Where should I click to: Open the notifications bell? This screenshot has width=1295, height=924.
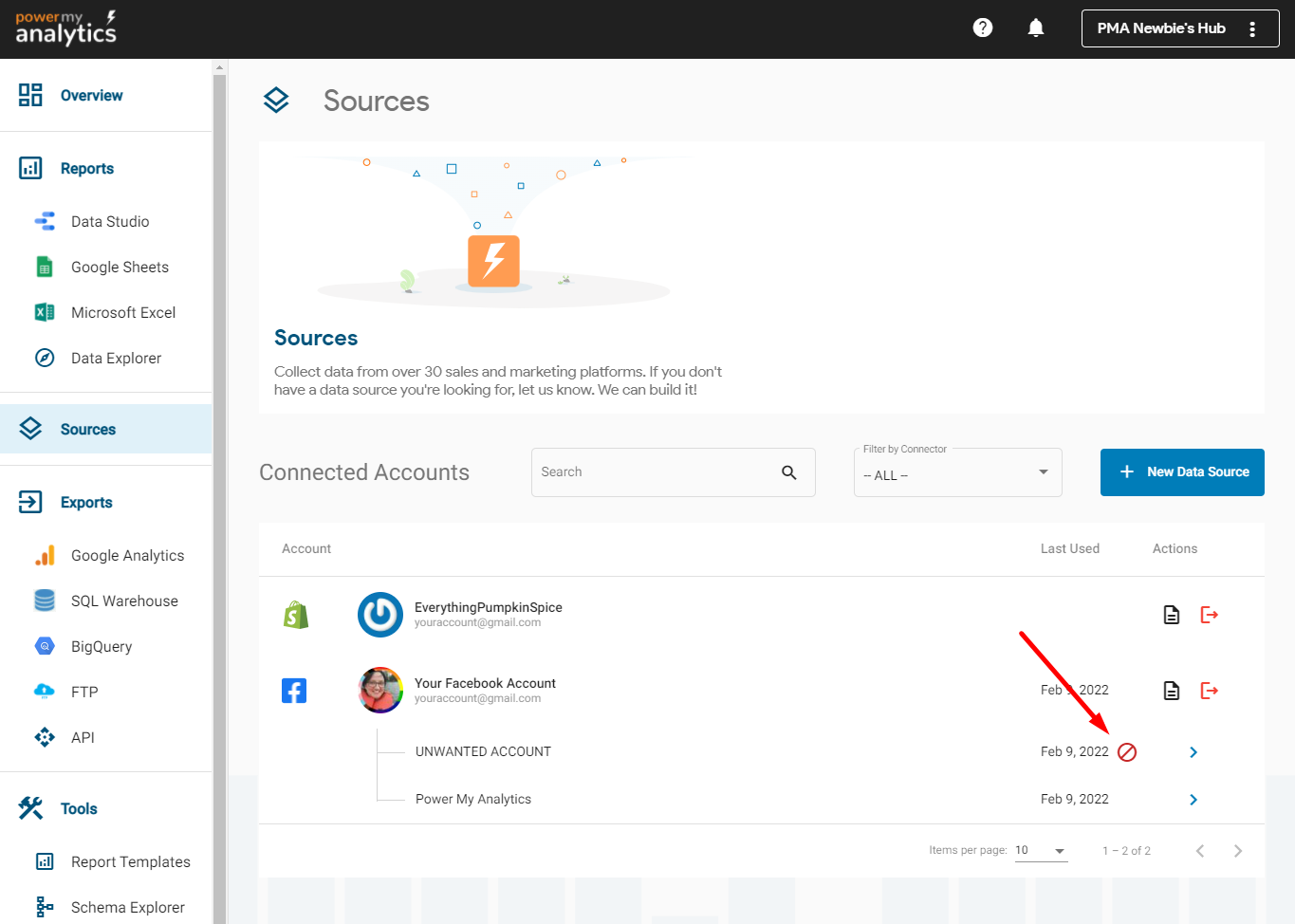tap(1036, 28)
